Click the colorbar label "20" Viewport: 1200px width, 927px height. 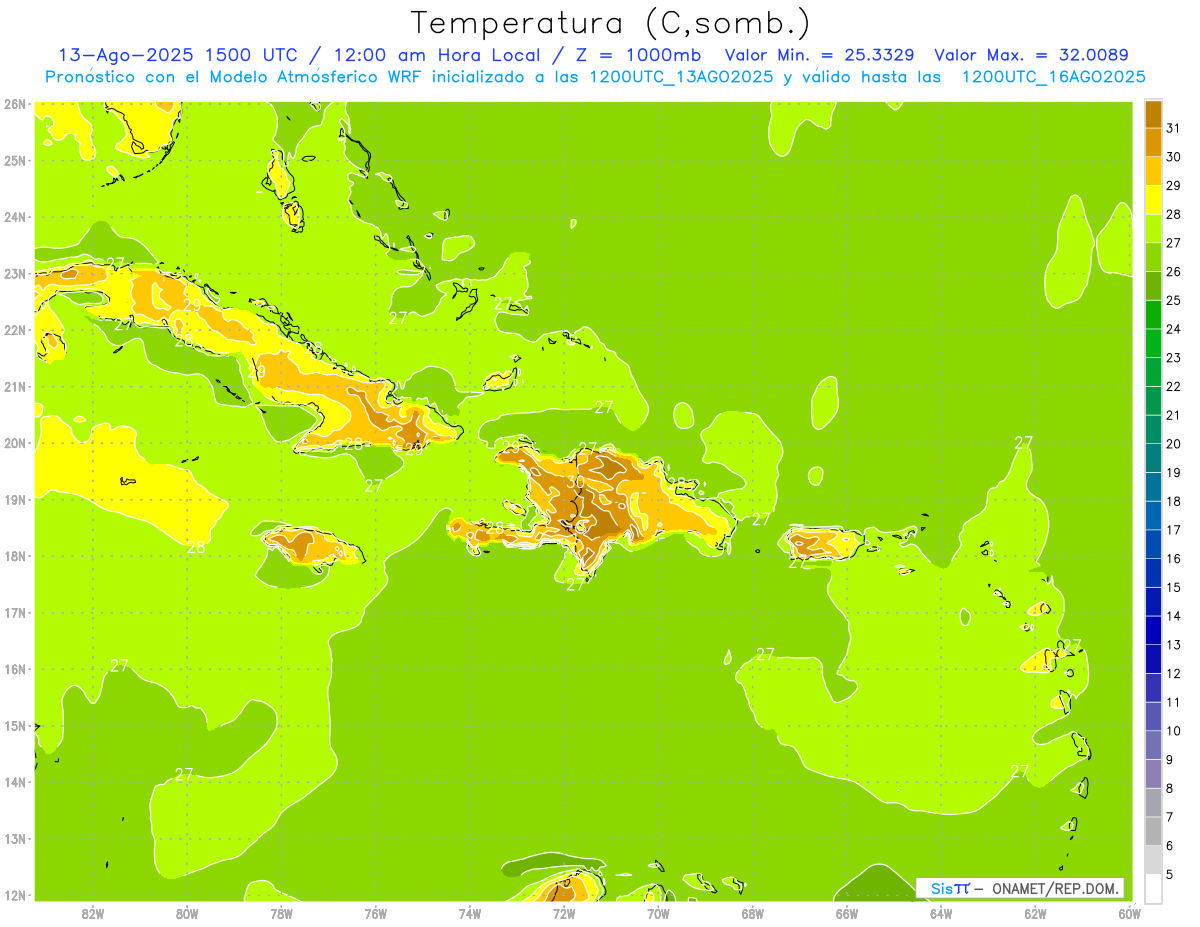click(1173, 444)
